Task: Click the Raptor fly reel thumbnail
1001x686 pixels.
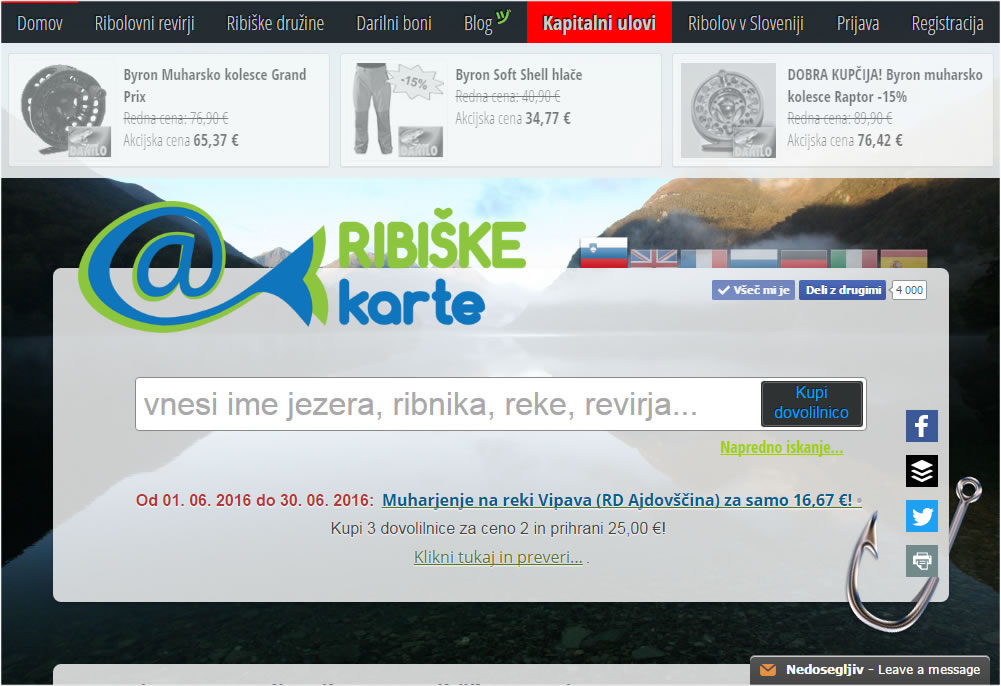Action: (x=728, y=110)
